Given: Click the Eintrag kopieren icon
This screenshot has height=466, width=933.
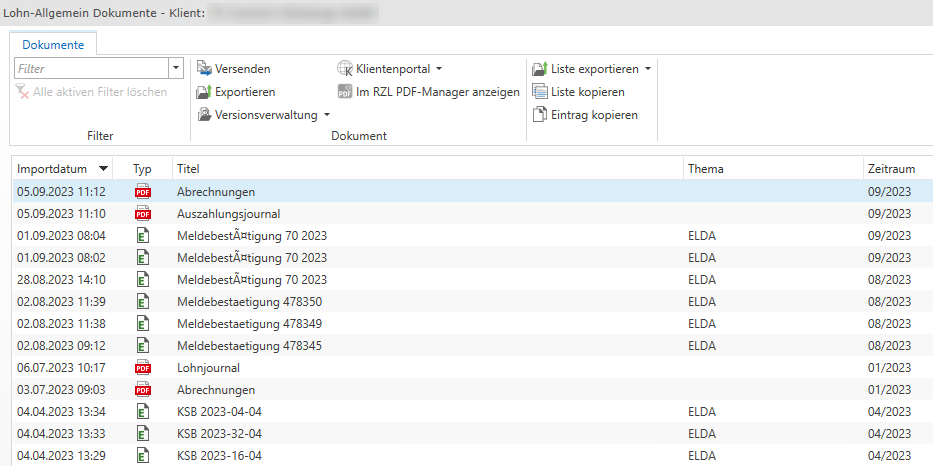Looking at the screenshot, I should tap(540, 115).
